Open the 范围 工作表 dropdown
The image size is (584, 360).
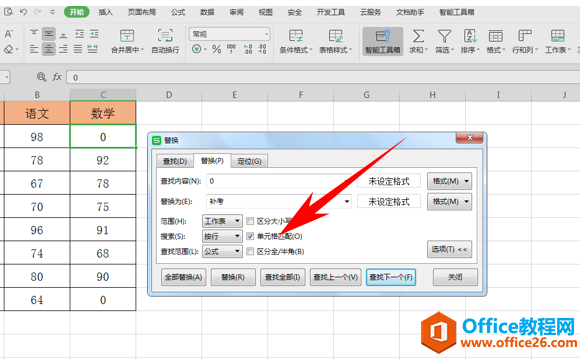click(222, 221)
